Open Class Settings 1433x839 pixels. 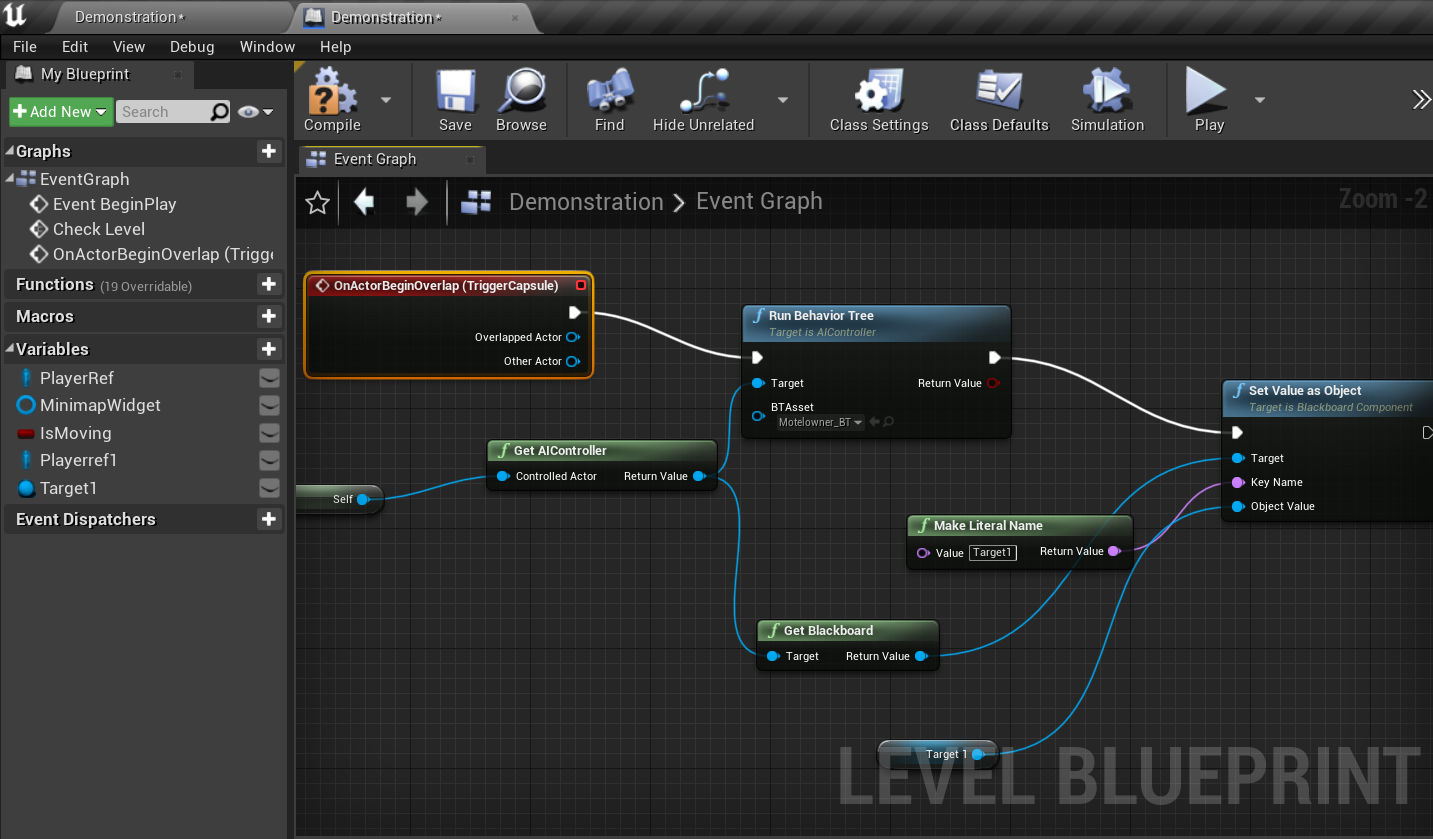(x=879, y=100)
